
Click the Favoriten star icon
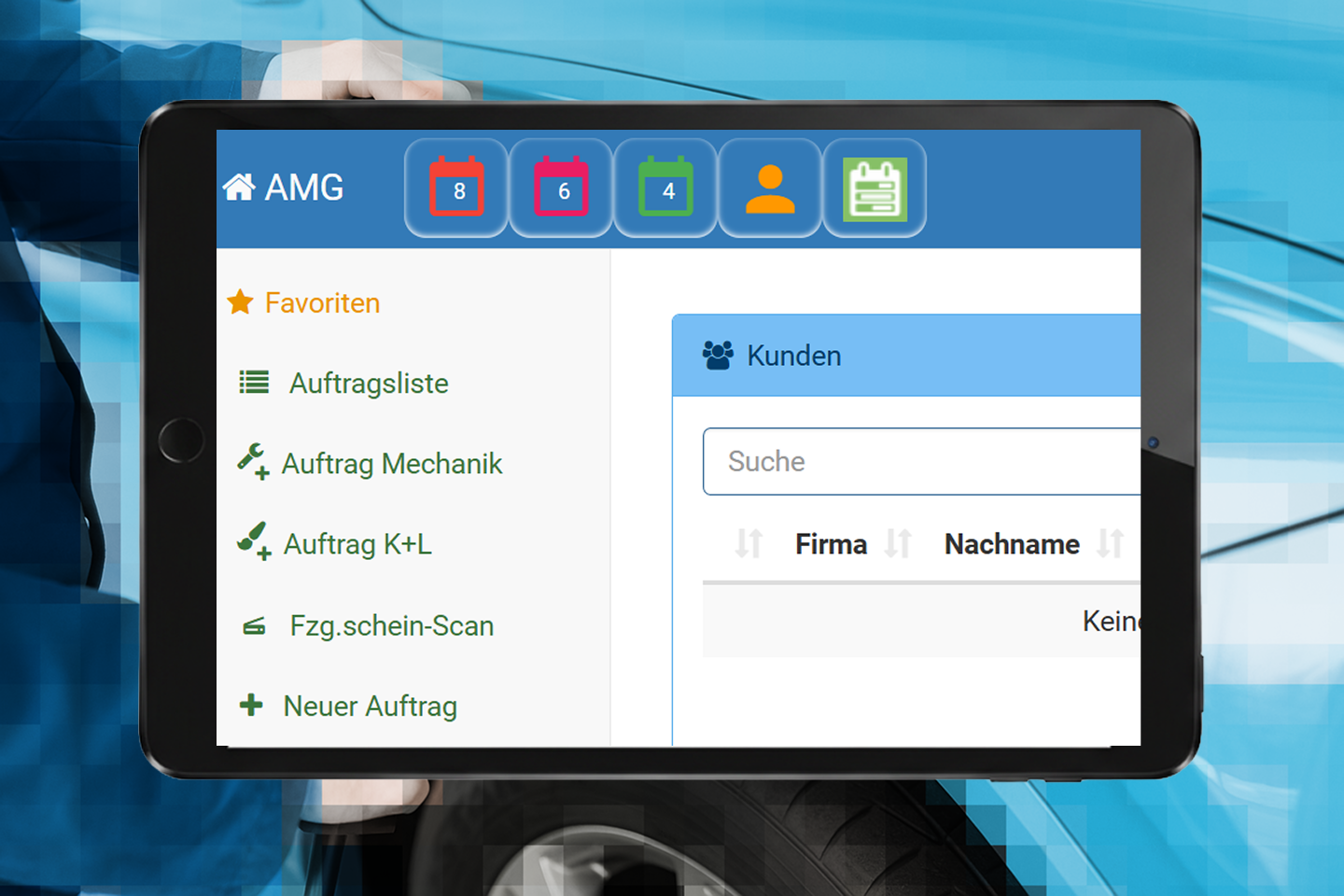tap(241, 302)
